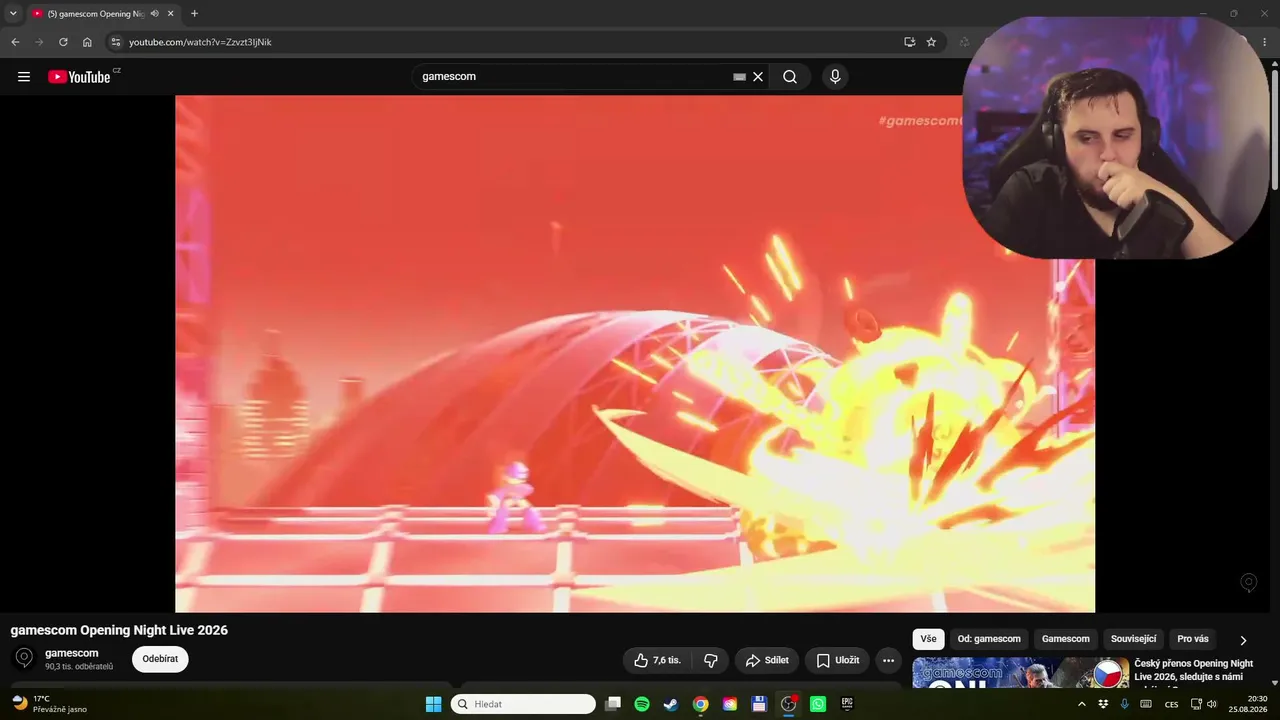Focus the Windows Hledat search box
Image resolution: width=1280 pixels, height=720 pixels.
pos(523,704)
